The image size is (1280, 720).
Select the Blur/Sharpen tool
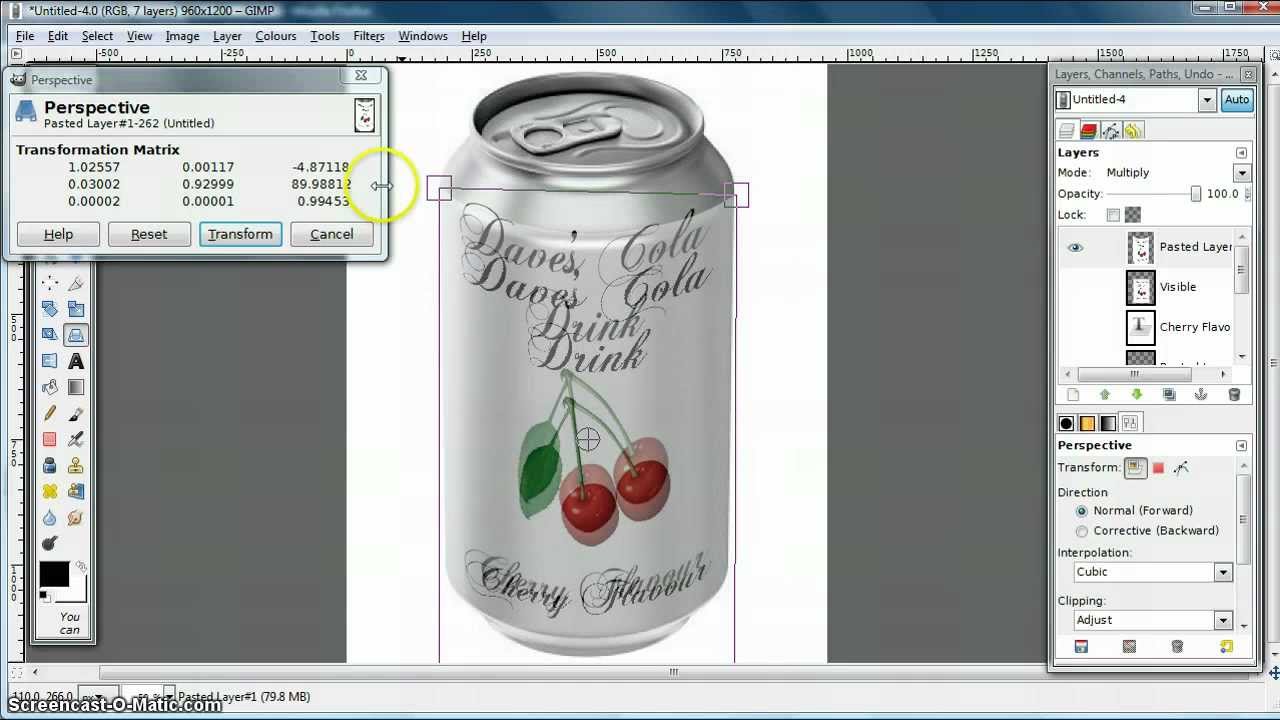coord(49,517)
